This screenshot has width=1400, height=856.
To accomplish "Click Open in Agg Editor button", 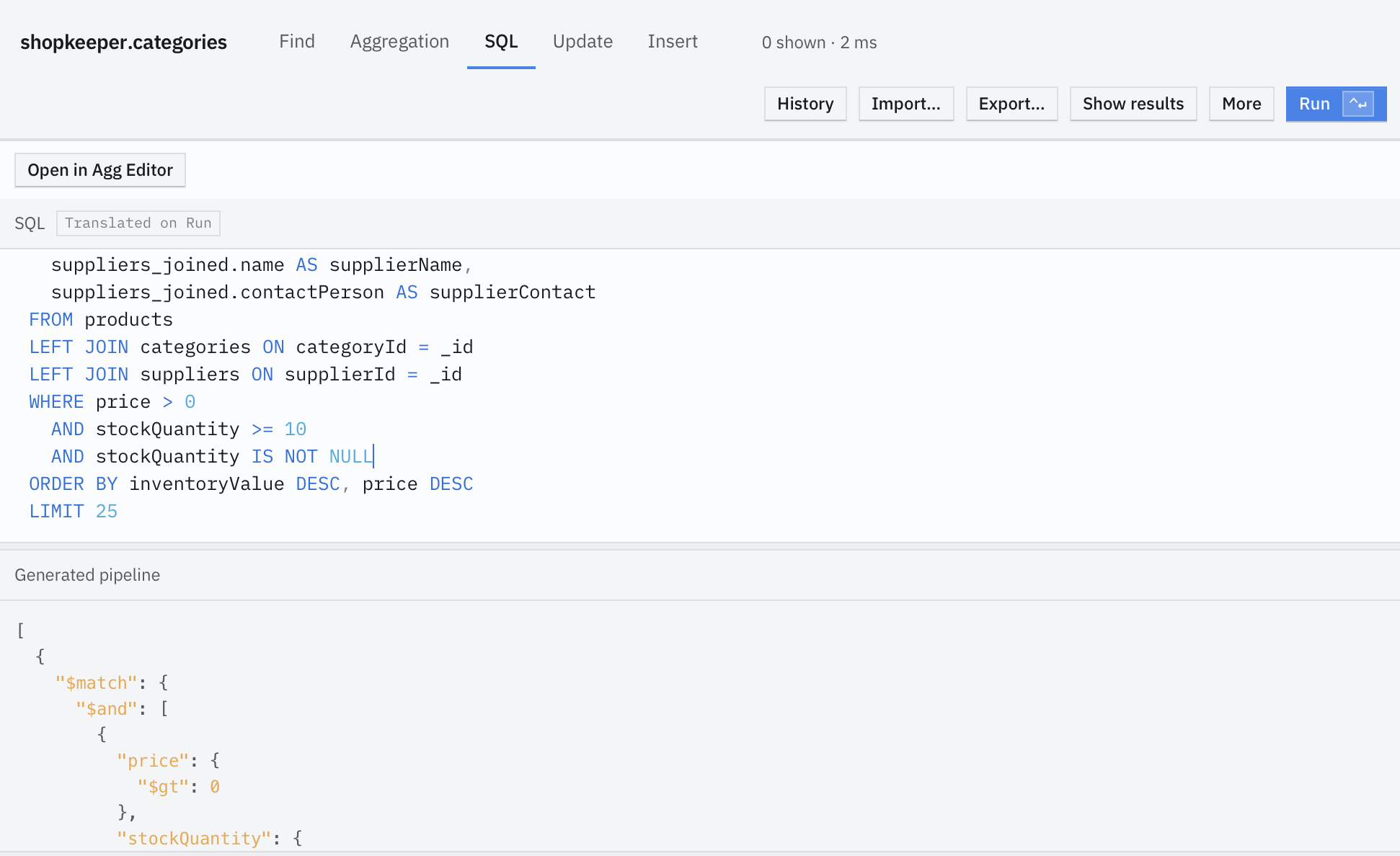I will click(100, 170).
